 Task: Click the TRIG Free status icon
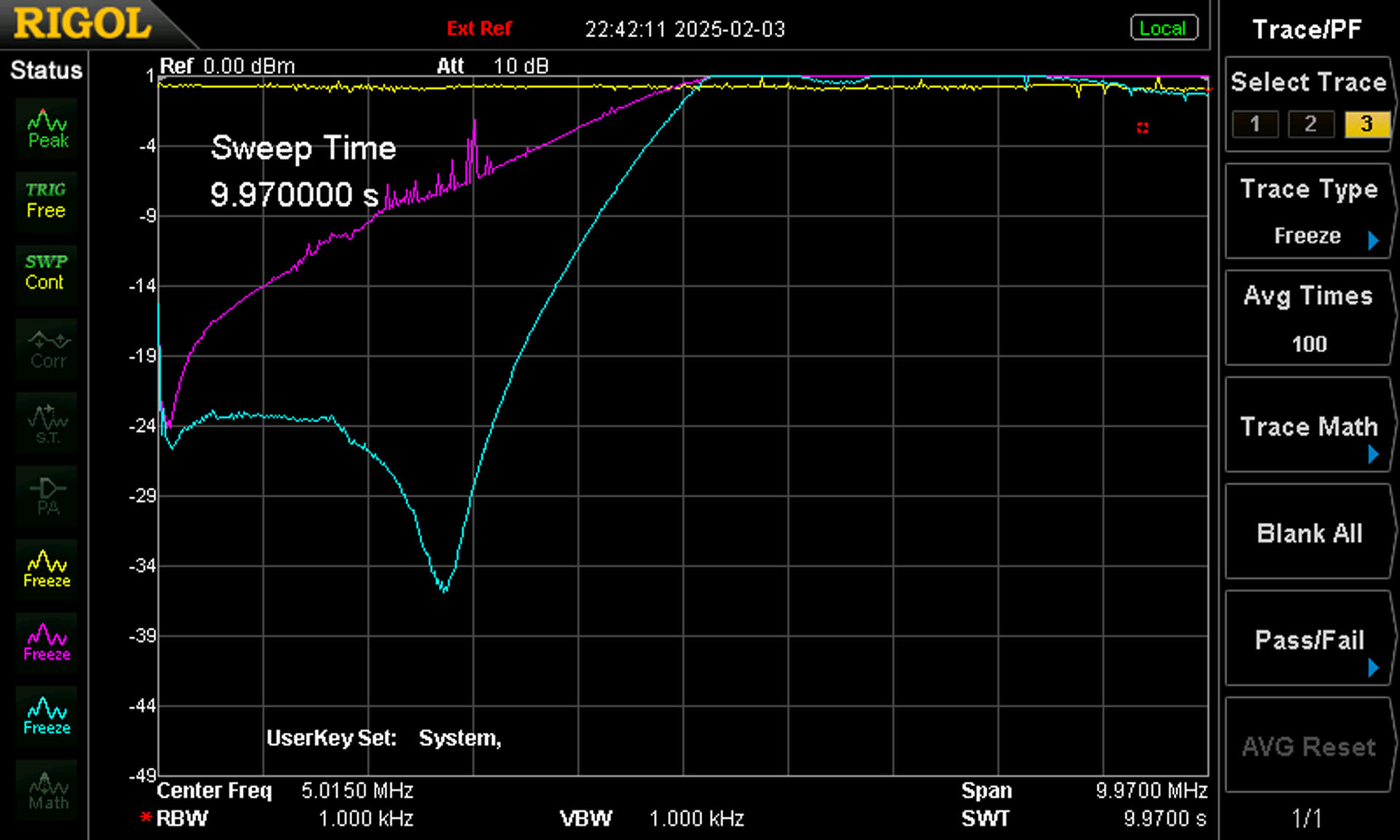tap(47, 201)
